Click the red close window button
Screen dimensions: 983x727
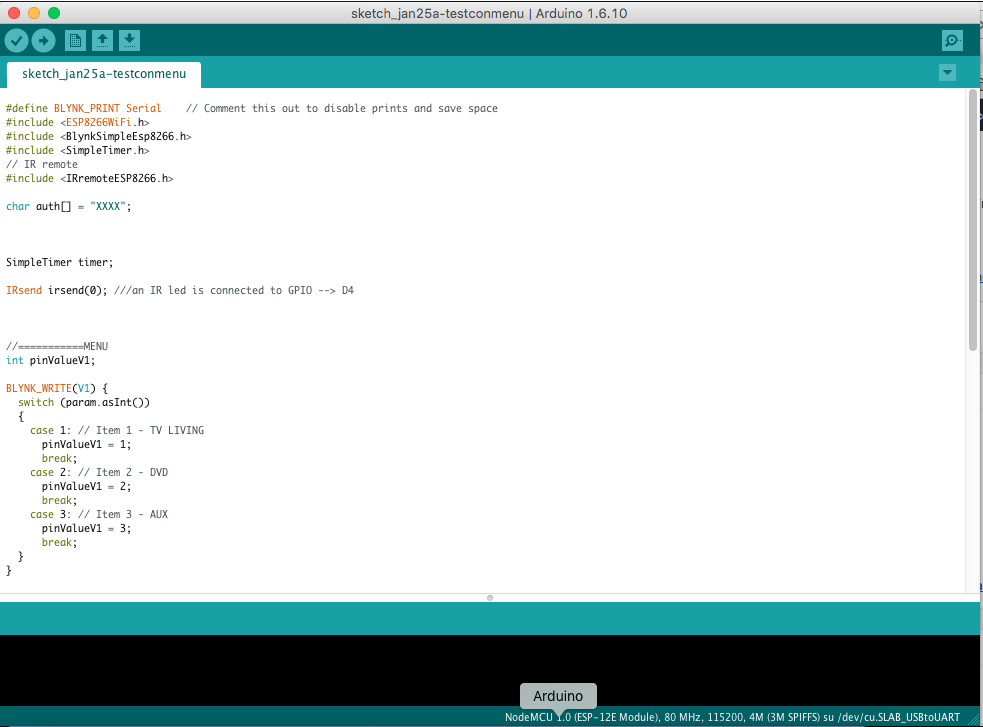tap(14, 13)
